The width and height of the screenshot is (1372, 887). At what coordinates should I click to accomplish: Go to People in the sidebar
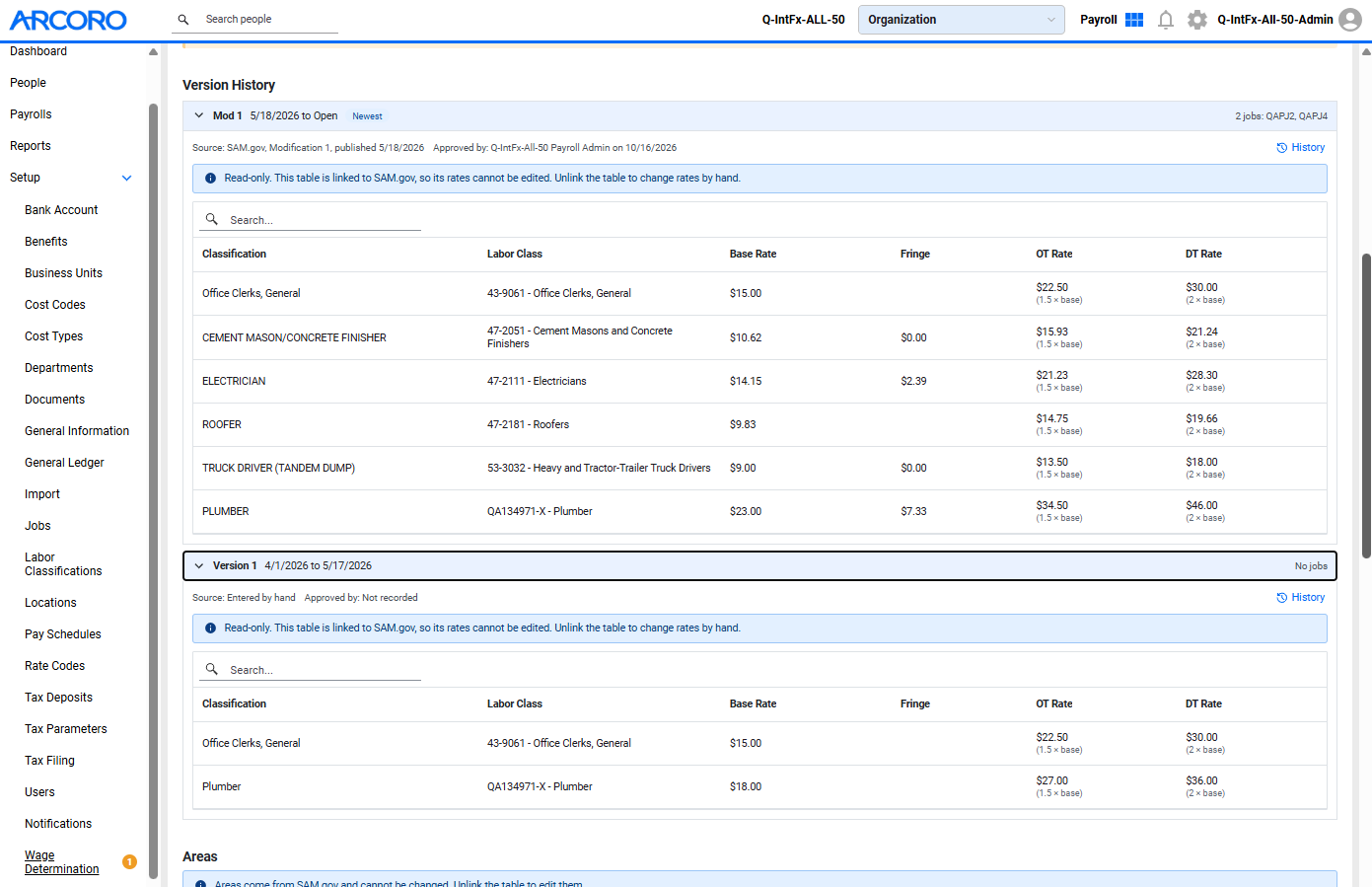(28, 83)
